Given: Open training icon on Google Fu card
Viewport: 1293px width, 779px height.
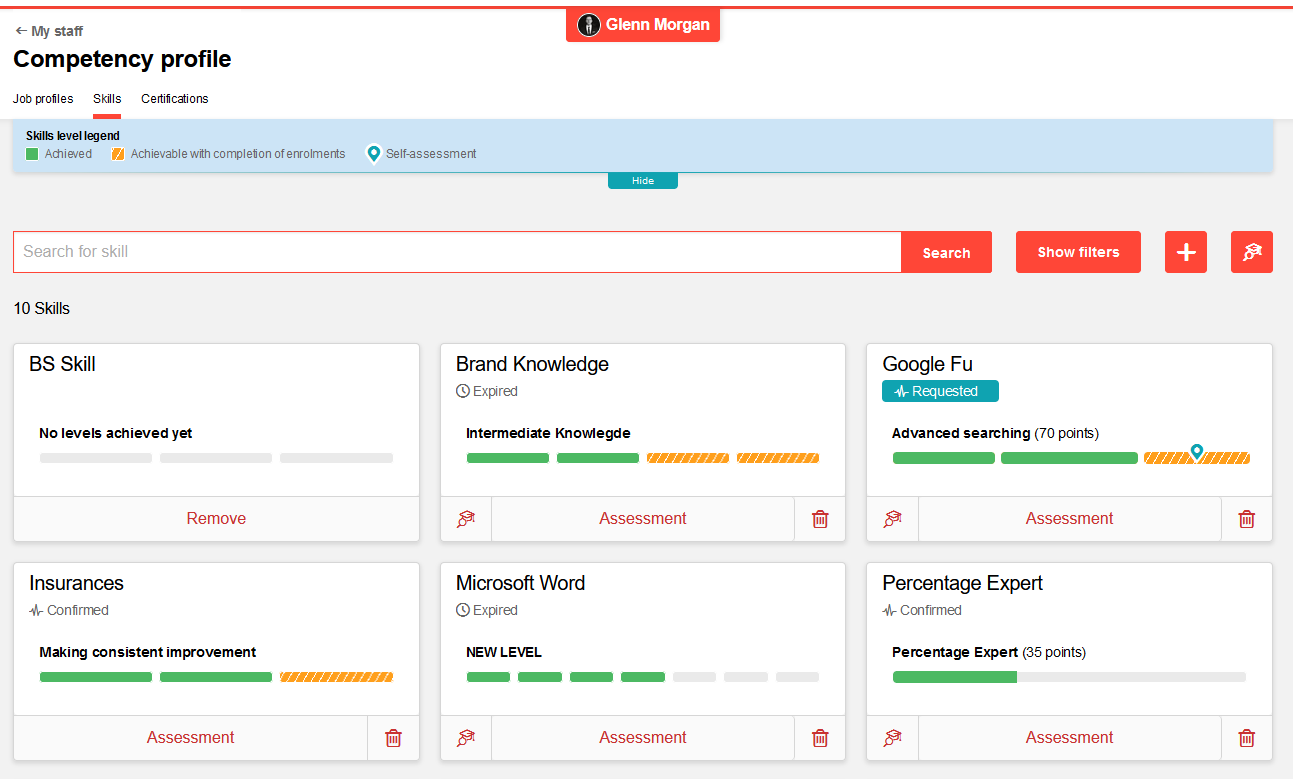Looking at the screenshot, I should (x=893, y=519).
